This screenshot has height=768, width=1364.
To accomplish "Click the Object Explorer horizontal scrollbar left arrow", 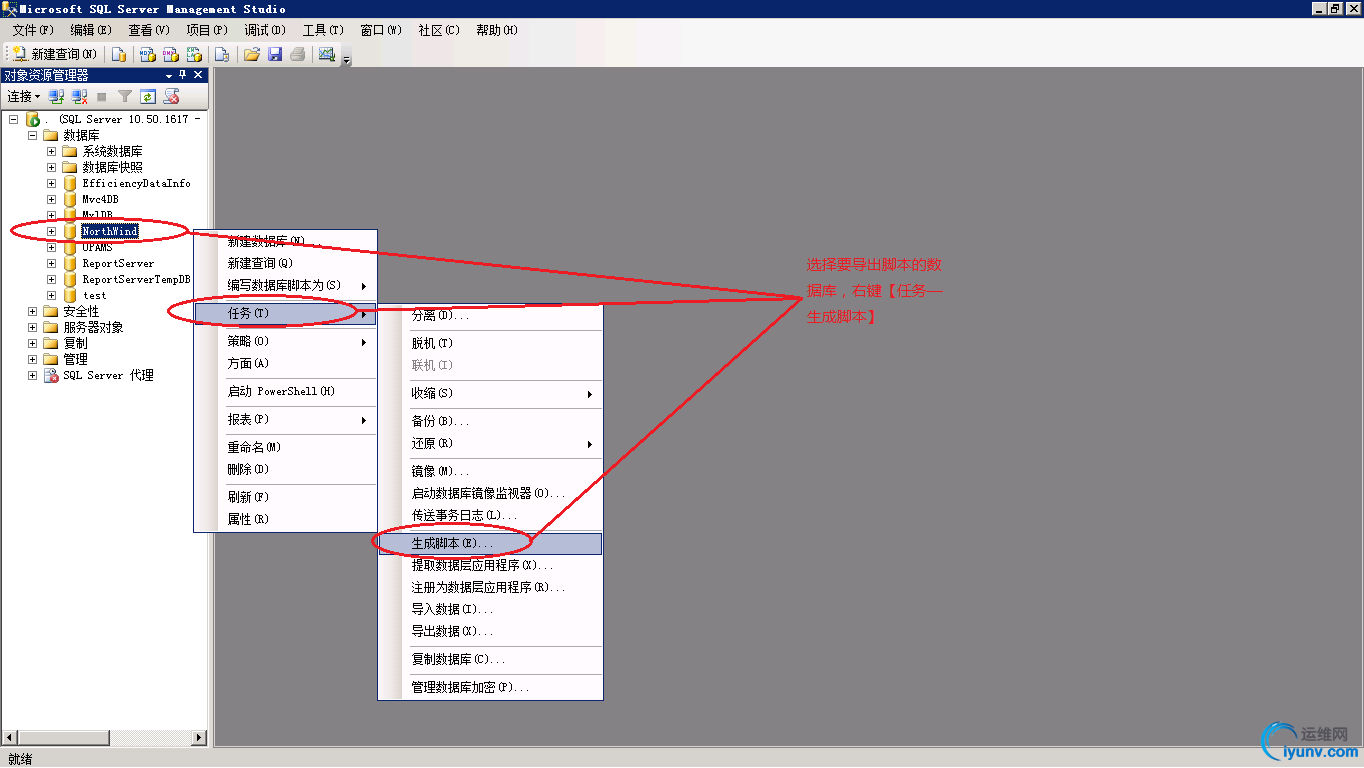I will pyautogui.click(x=9, y=737).
